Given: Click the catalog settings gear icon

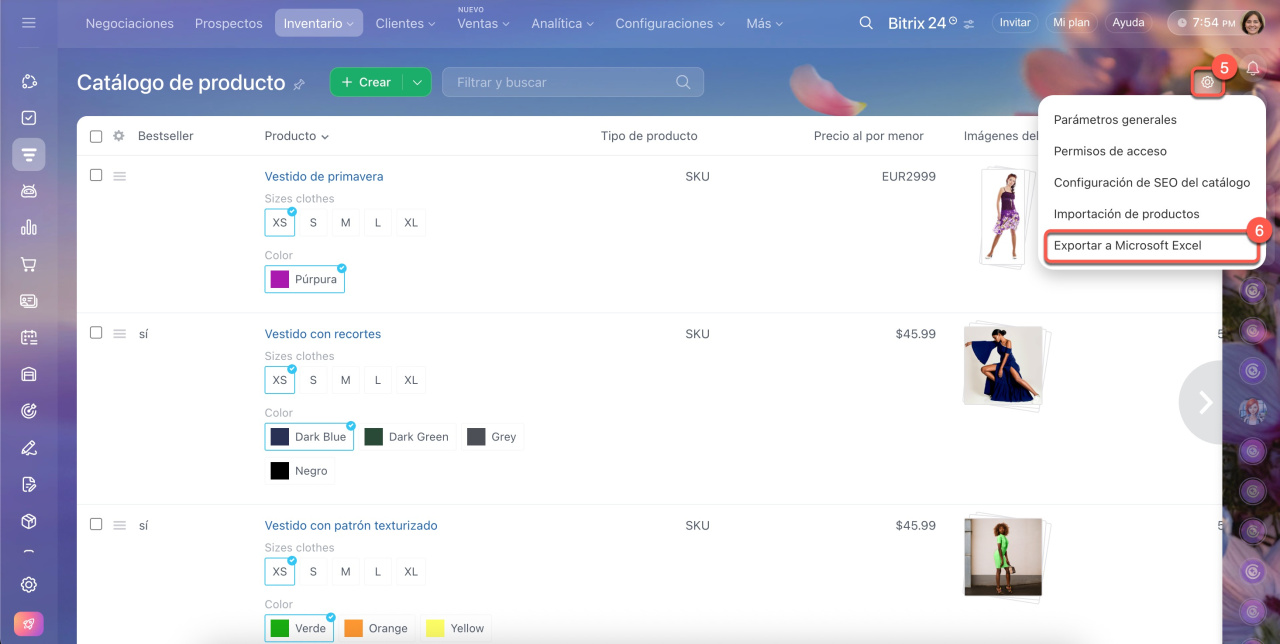Looking at the screenshot, I should [x=1207, y=83].
